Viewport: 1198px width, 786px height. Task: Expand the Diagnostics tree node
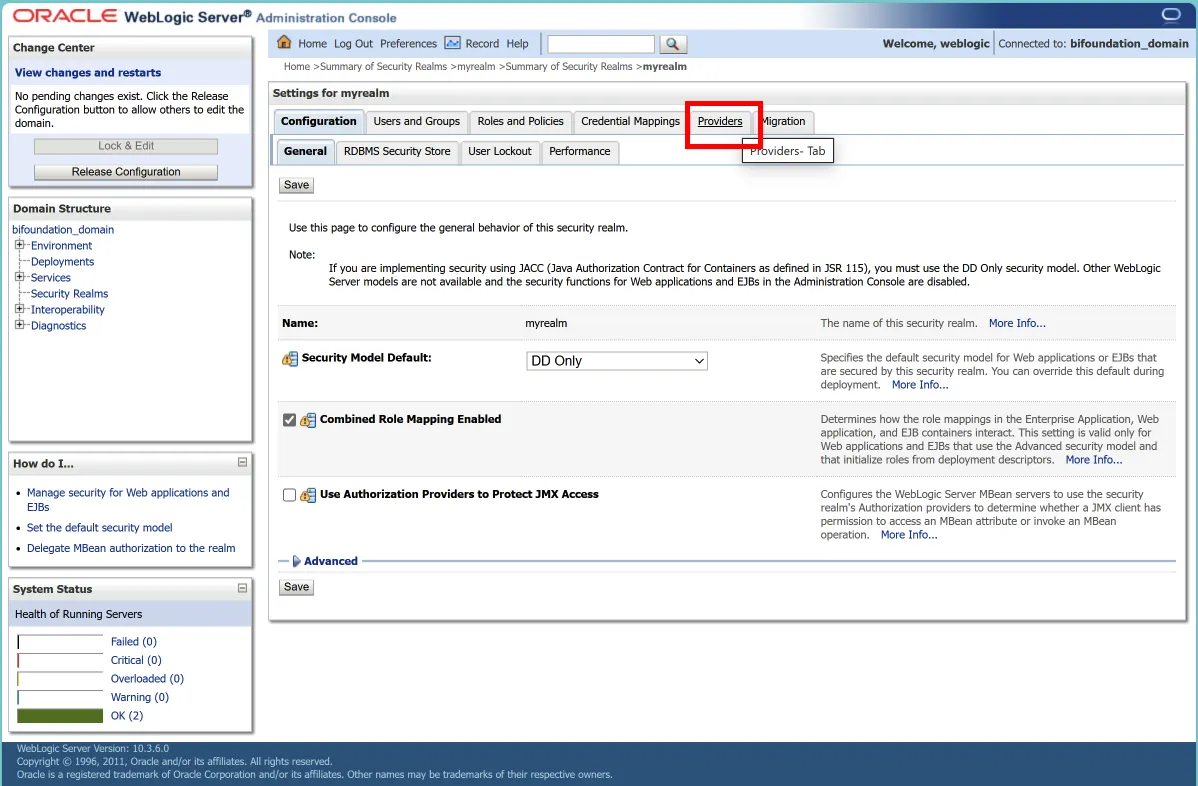click(19, 325)
